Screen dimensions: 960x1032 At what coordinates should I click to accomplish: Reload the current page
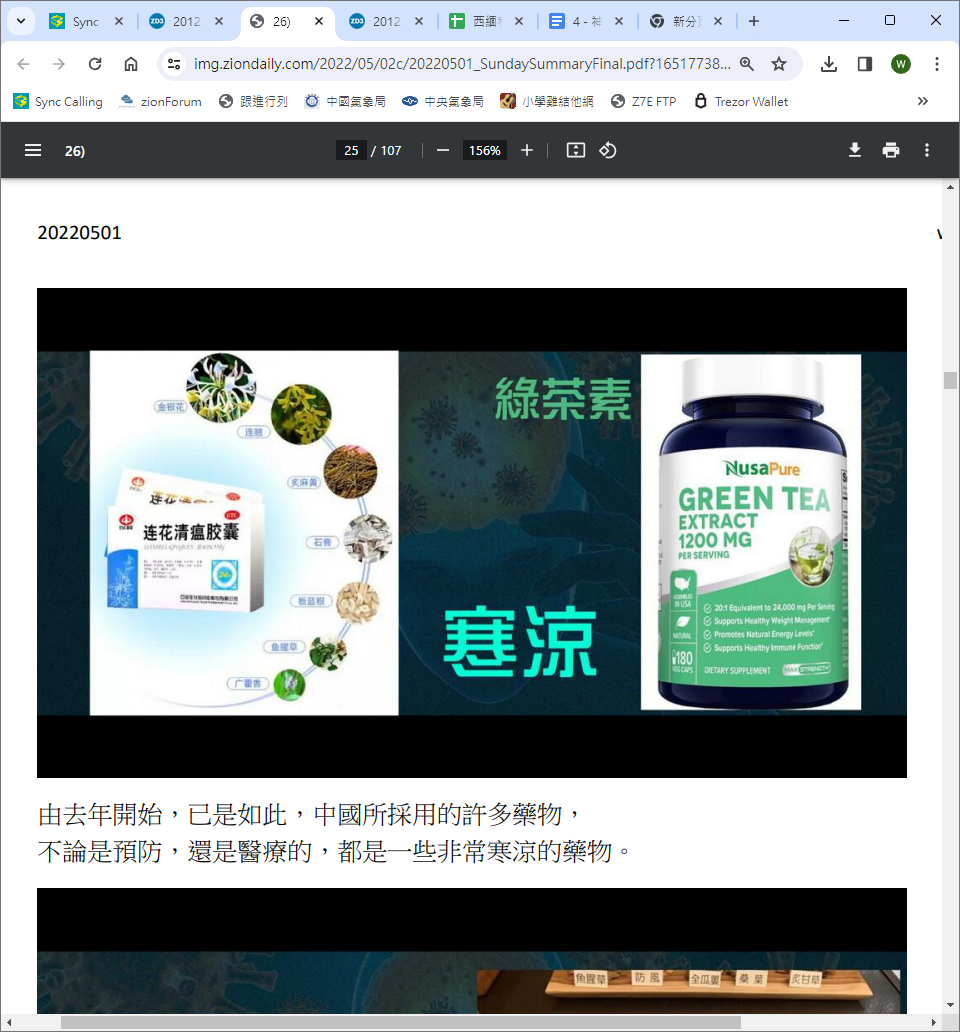[95, 64]
